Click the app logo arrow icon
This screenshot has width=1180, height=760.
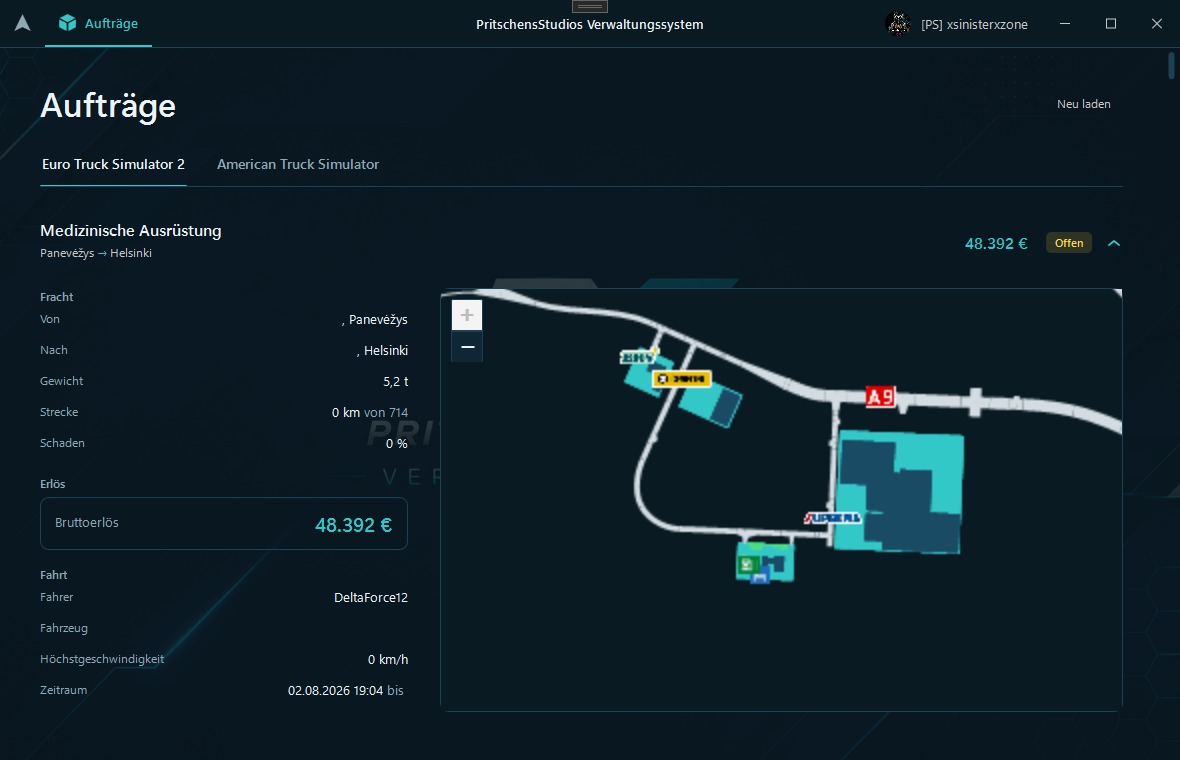click(x=23, y=23)
